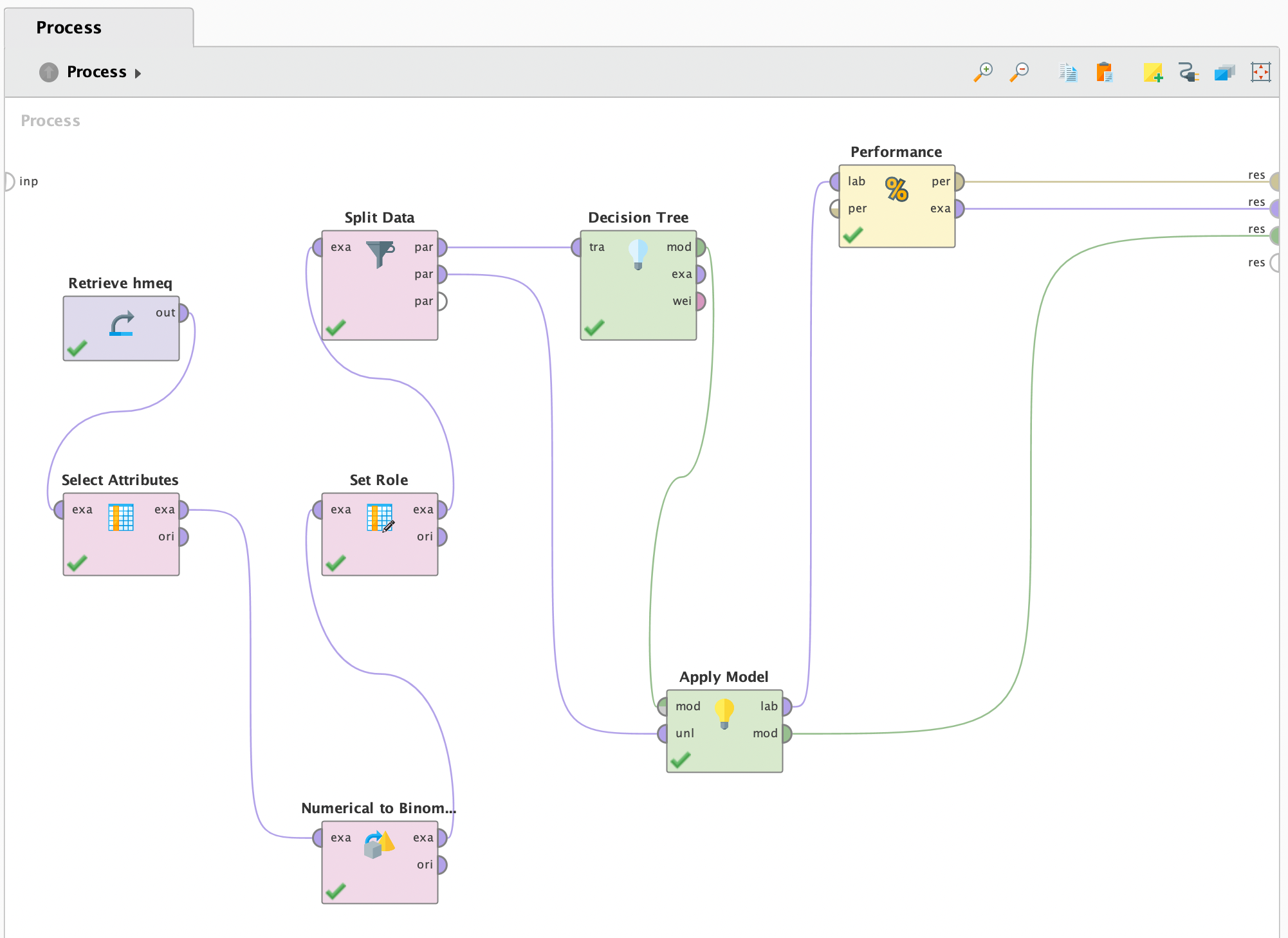The height and width of the screenshot is (938, 1288).
Task: Switch to the Process tab
Action: tap(69, 28)
